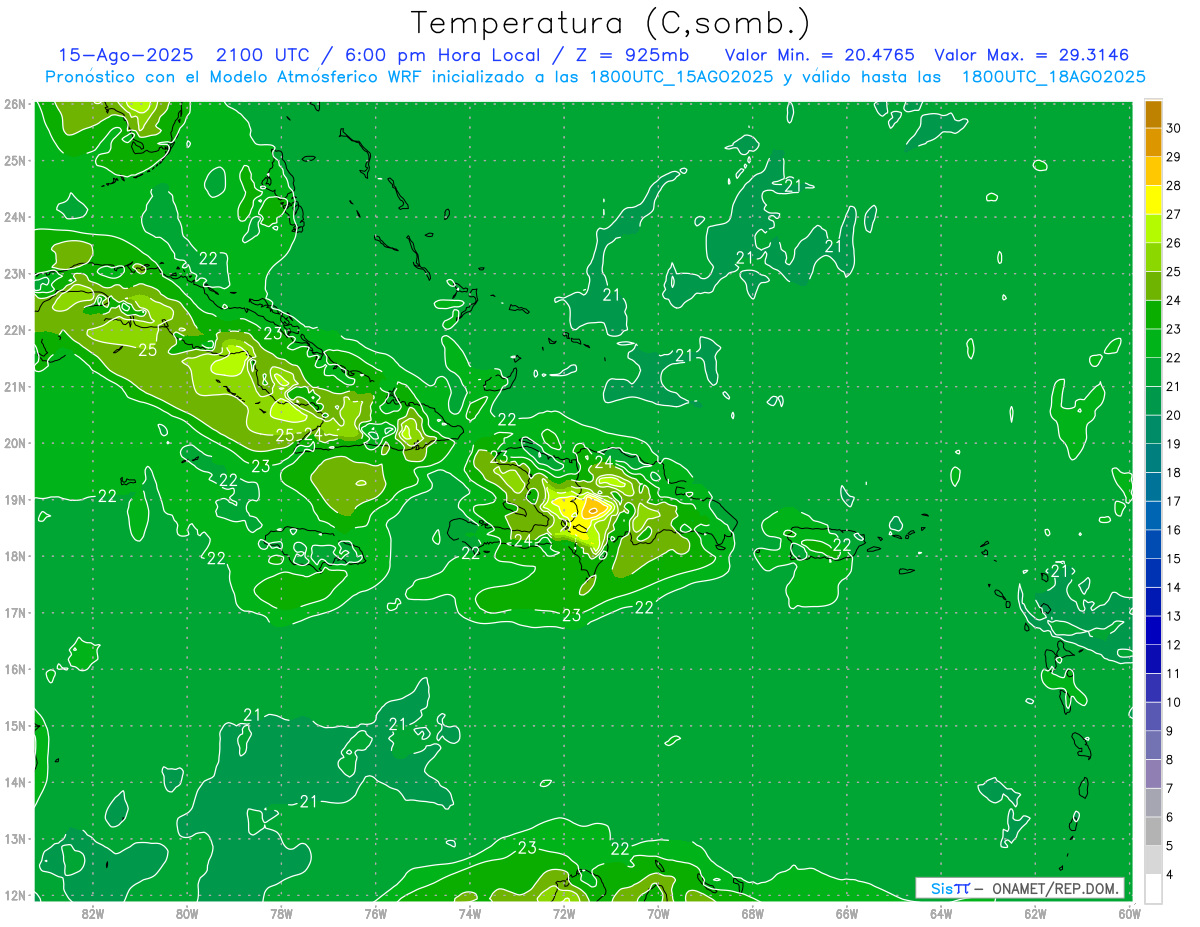Click the '70W' longitude label
The image size is (1200, 927).
click(x=658, y=912)
